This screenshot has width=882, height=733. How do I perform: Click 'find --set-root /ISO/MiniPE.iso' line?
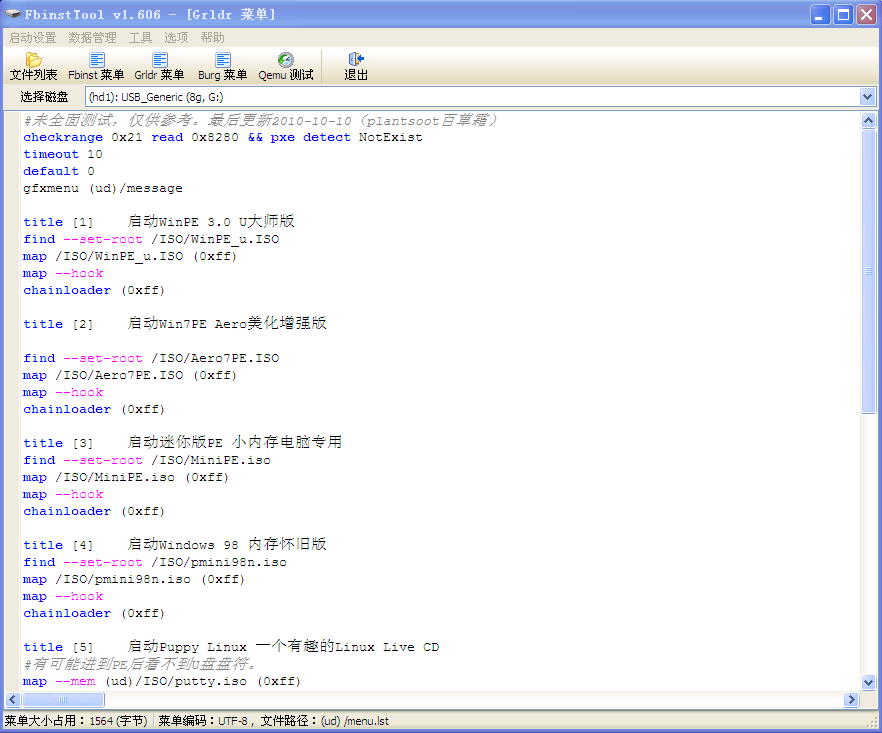click(147, 460)
